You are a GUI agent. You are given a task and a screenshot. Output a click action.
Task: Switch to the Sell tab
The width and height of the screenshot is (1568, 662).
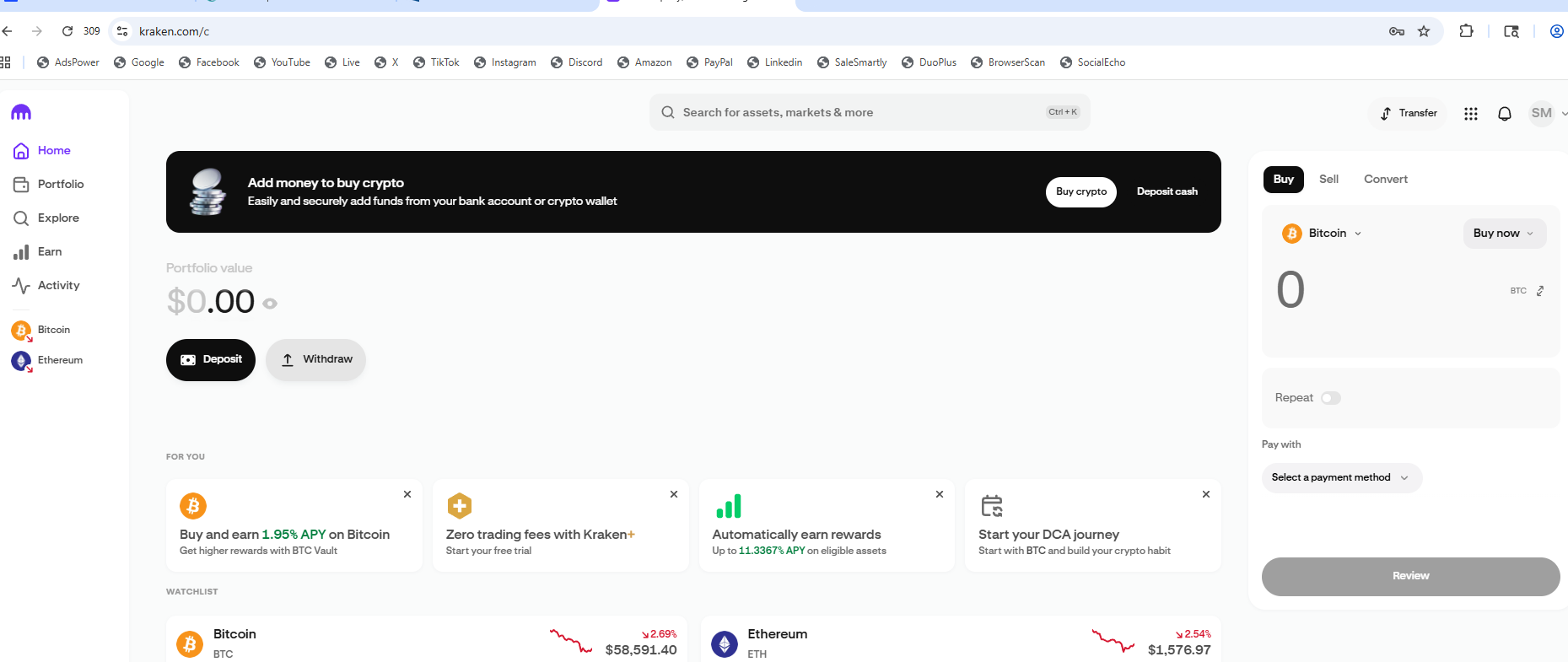point(1329,179)
